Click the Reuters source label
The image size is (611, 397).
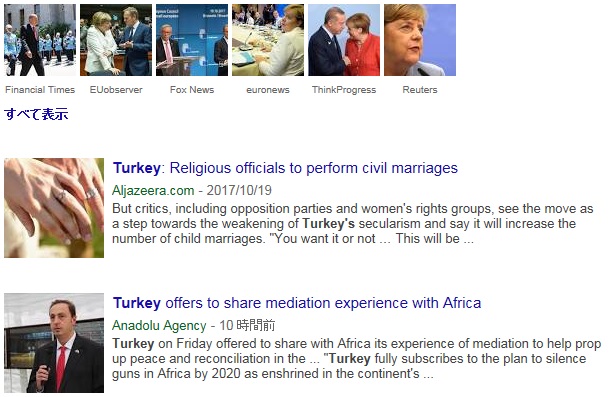[420, 90]
